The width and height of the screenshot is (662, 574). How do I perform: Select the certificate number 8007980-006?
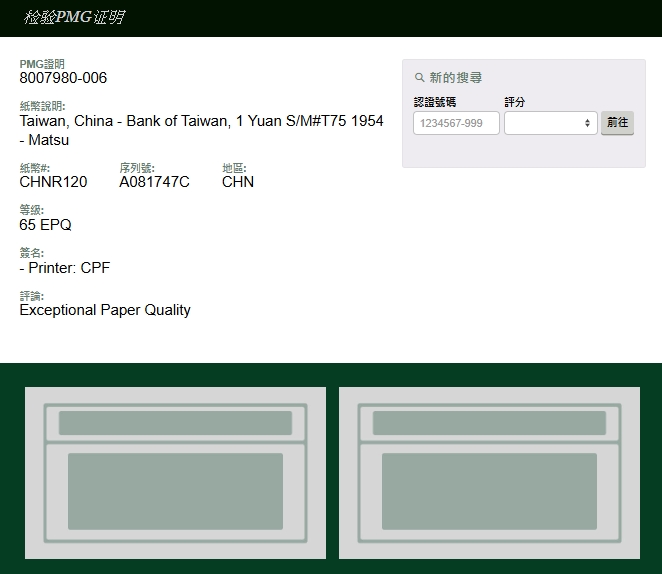tap(63, 78)
